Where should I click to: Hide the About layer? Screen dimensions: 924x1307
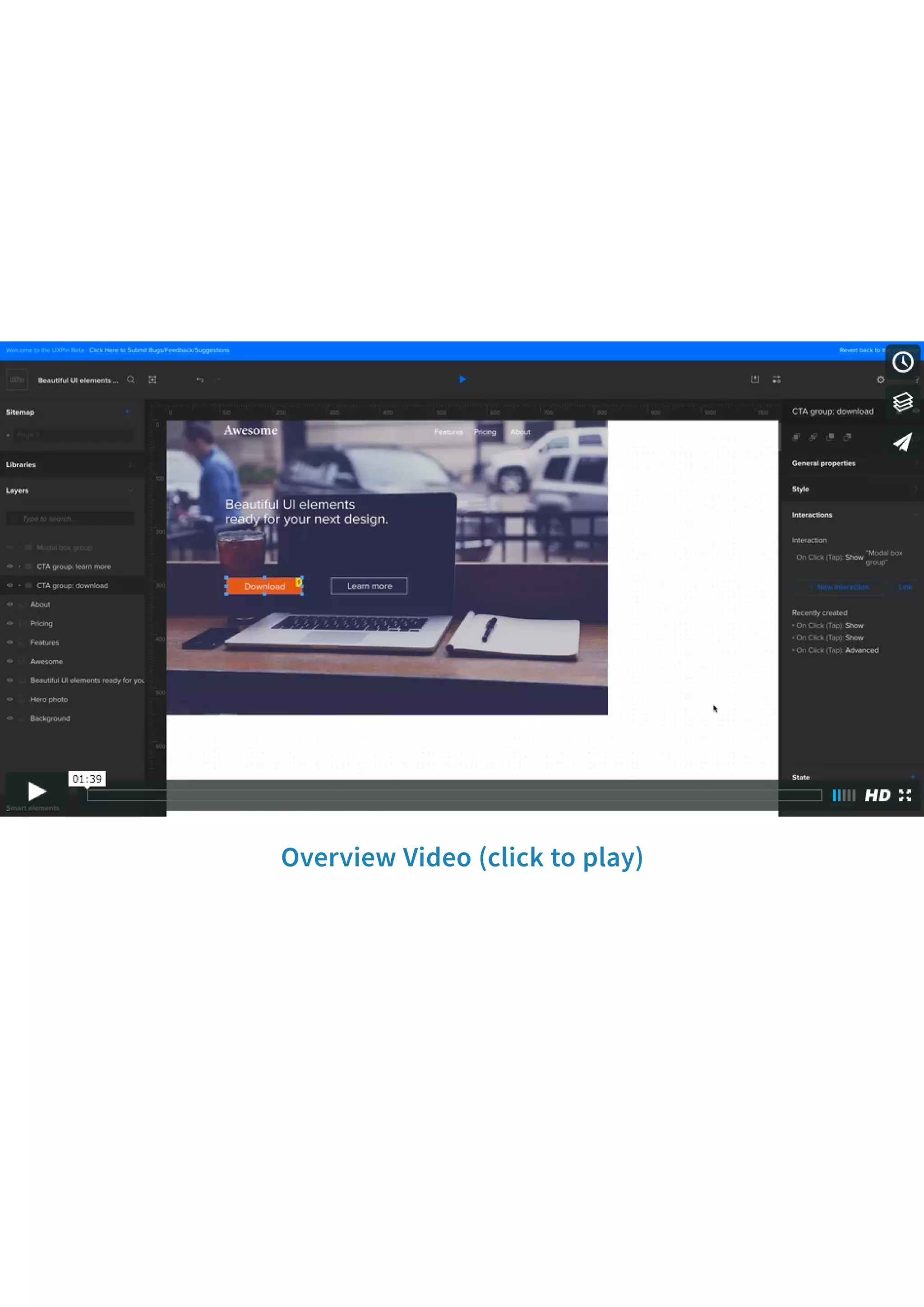9,605
